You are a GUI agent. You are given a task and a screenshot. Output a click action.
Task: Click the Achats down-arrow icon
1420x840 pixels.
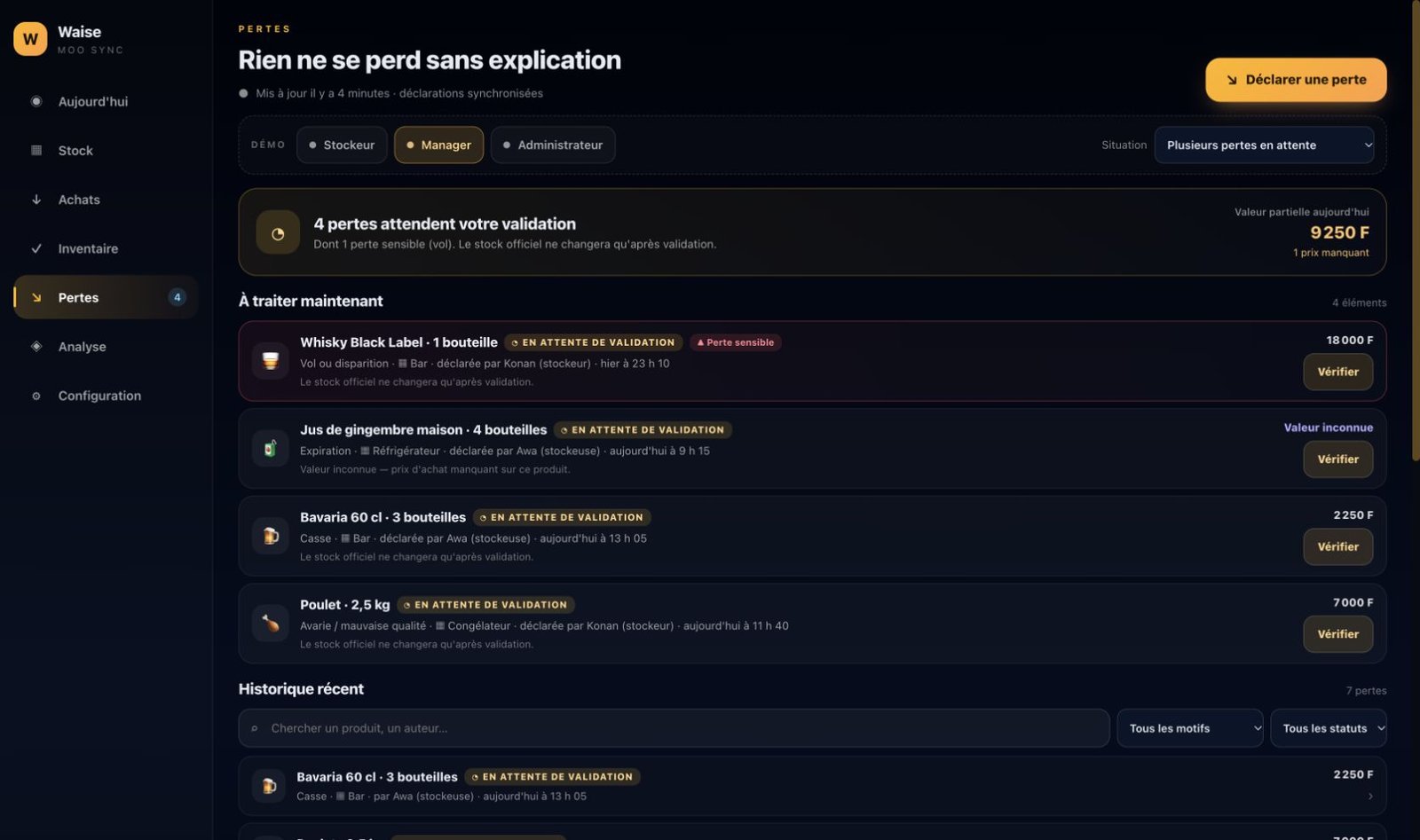click(x=36, y=200)
